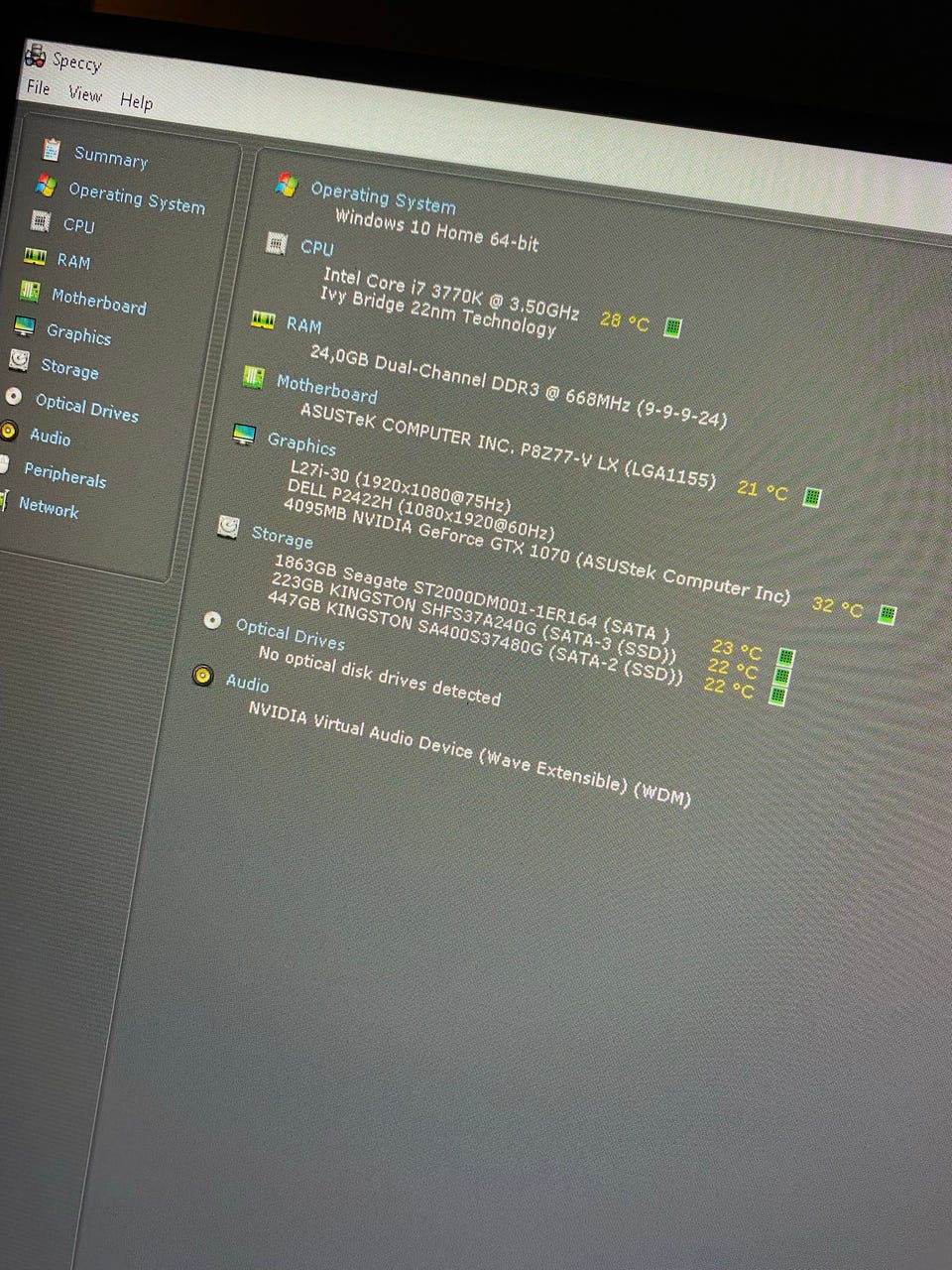Screen dimensions: 952x1270
Task: Open the File menu
Action: click(x=38, y=88)
